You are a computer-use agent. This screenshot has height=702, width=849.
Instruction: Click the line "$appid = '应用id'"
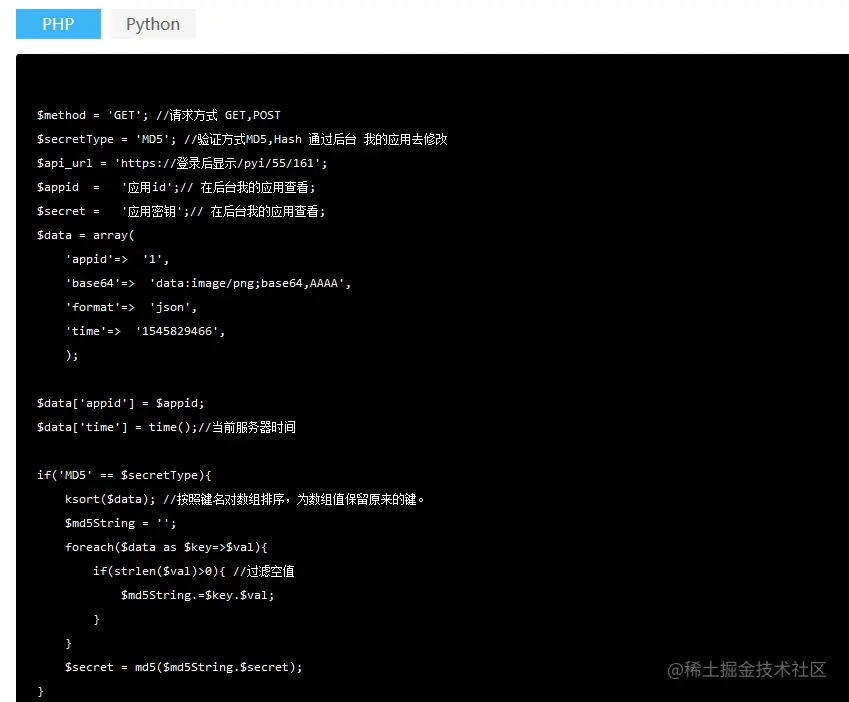tap(176, 187)
